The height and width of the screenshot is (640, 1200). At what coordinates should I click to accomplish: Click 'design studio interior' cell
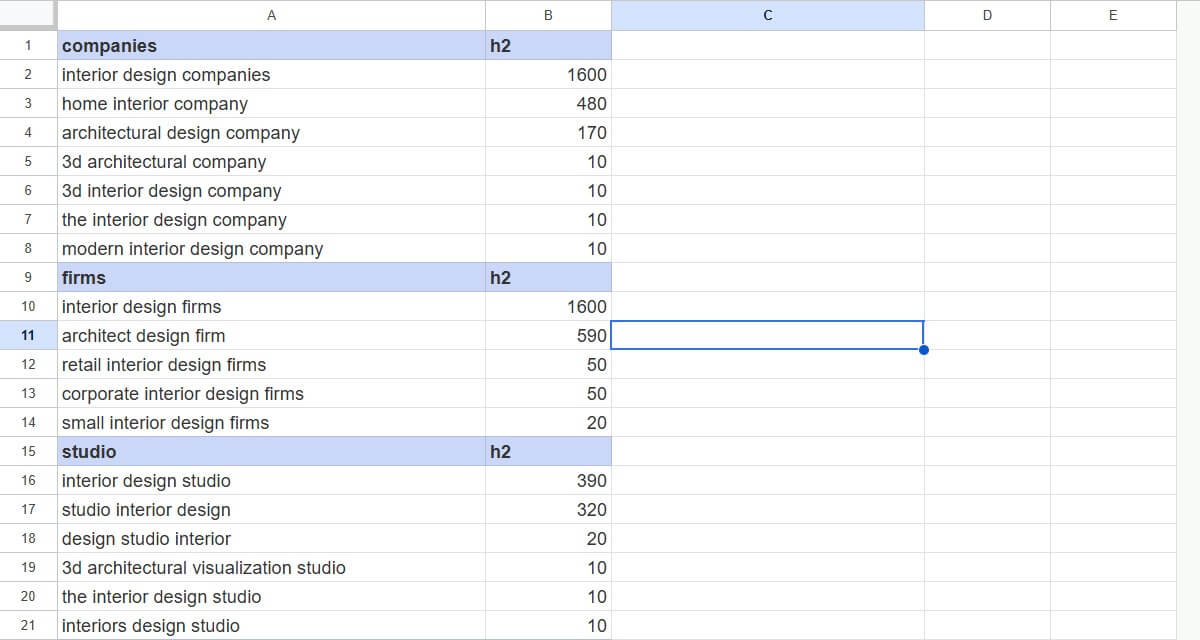(x=271, y=538)
